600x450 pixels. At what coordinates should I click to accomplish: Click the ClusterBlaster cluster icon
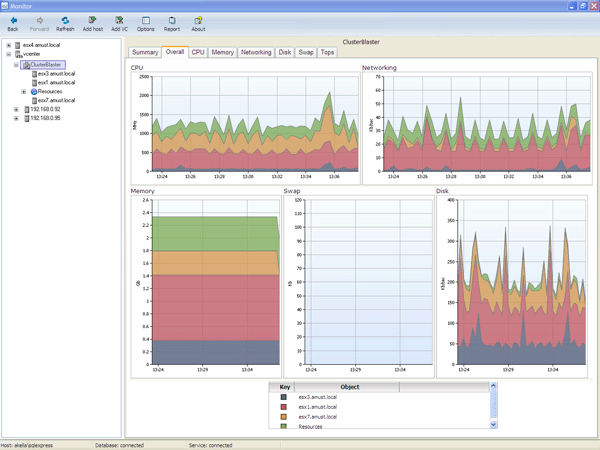[x=26, y=65]
